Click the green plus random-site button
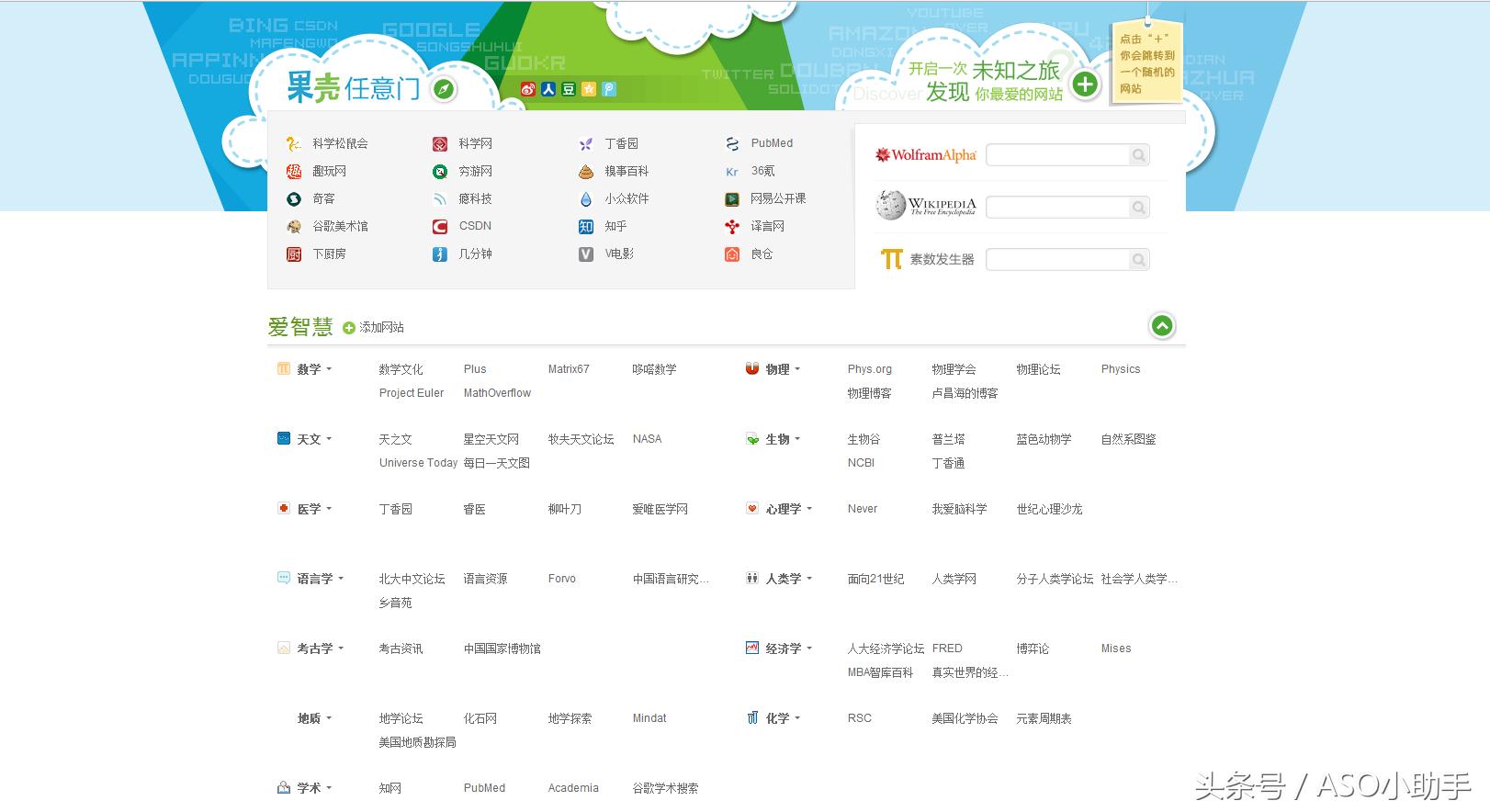1490x812 pixels. (1085, 85)
